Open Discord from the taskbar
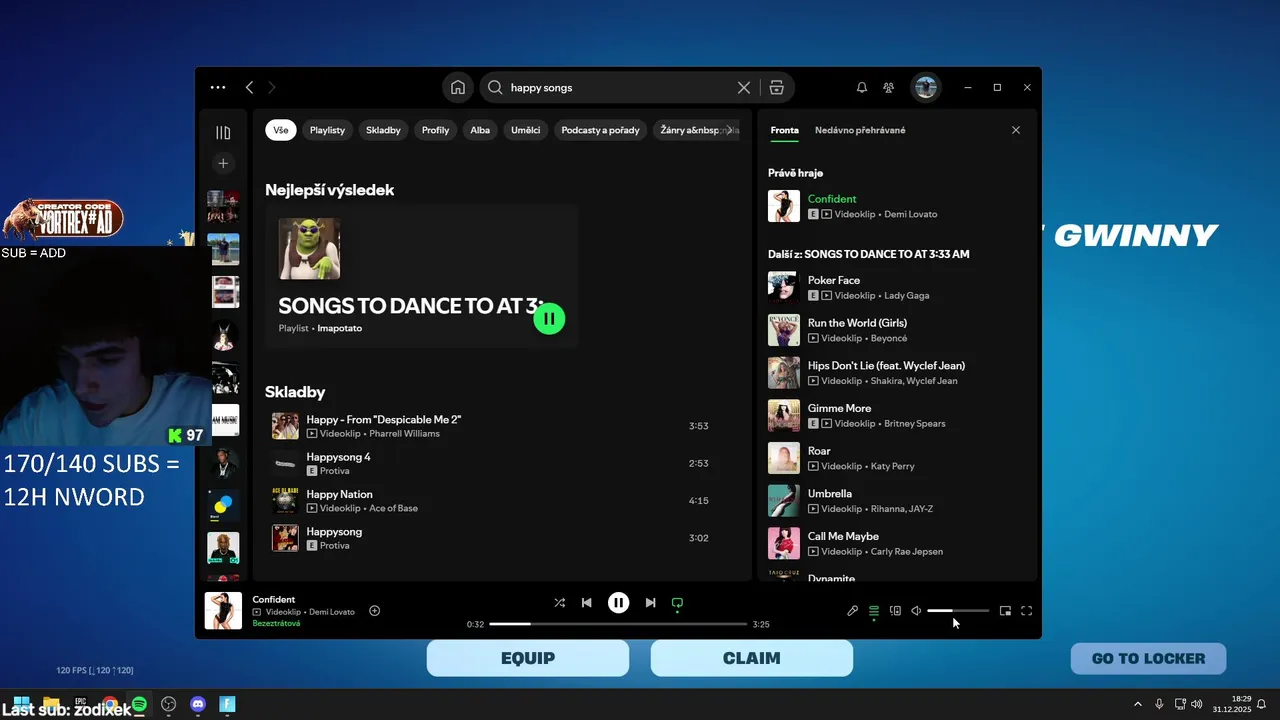The width and height of the screenshot is (1280, 720). [x=198, y=704]
